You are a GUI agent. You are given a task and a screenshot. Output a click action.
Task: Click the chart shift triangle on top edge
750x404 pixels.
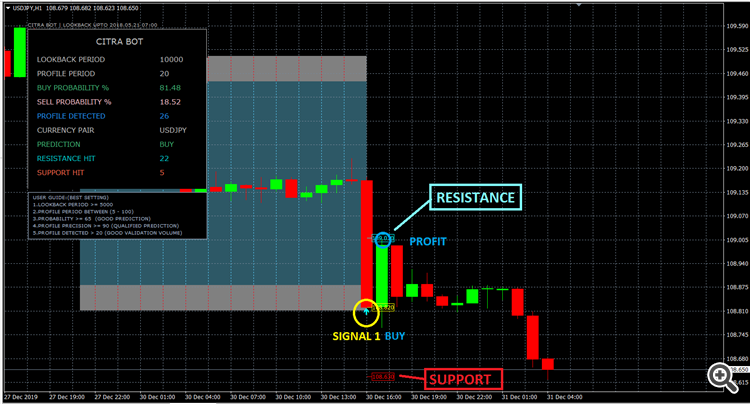click(579, 4)
